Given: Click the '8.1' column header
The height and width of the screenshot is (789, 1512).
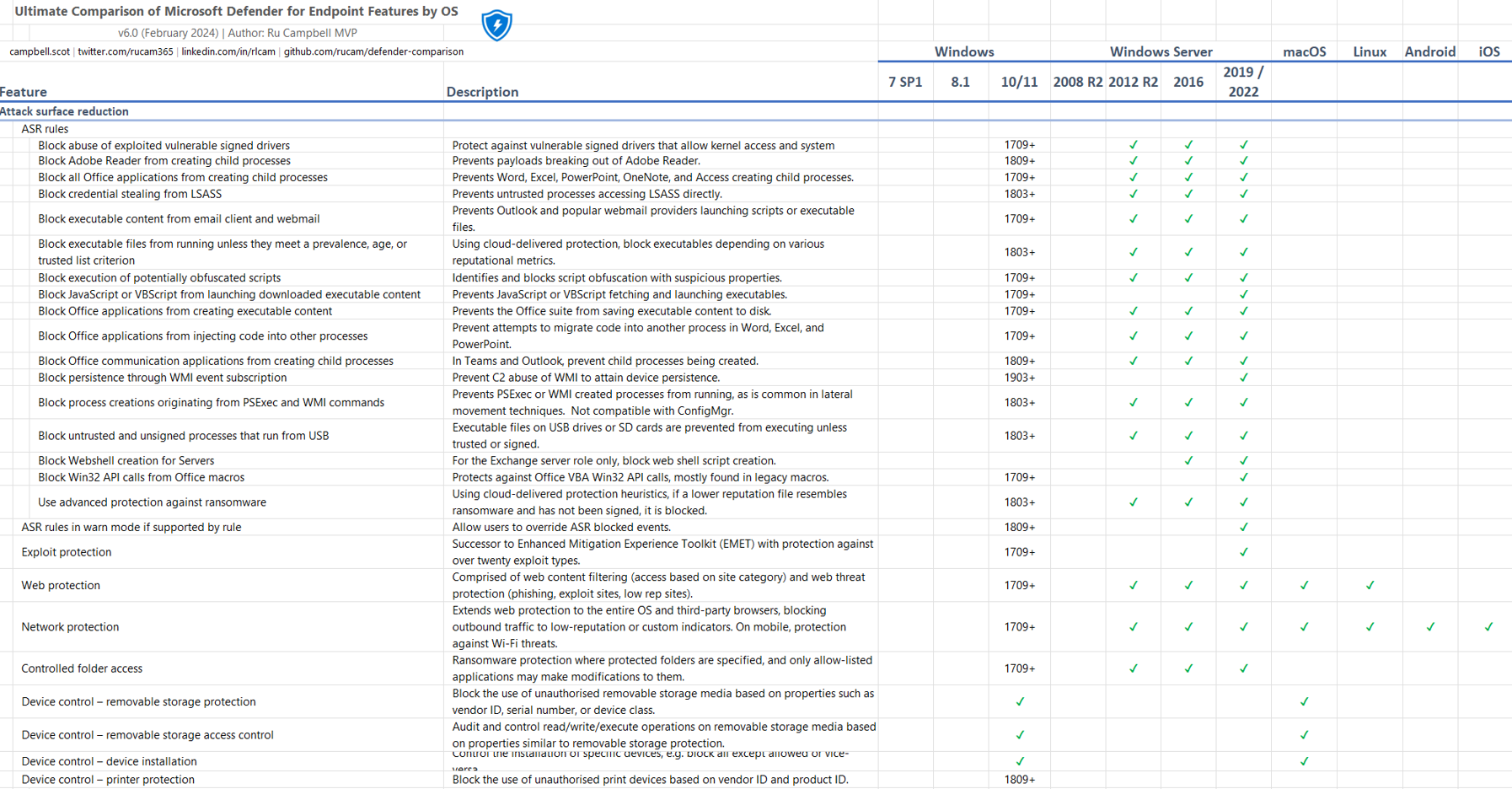Looking at the screenshot, I should (x=961, y=82).
